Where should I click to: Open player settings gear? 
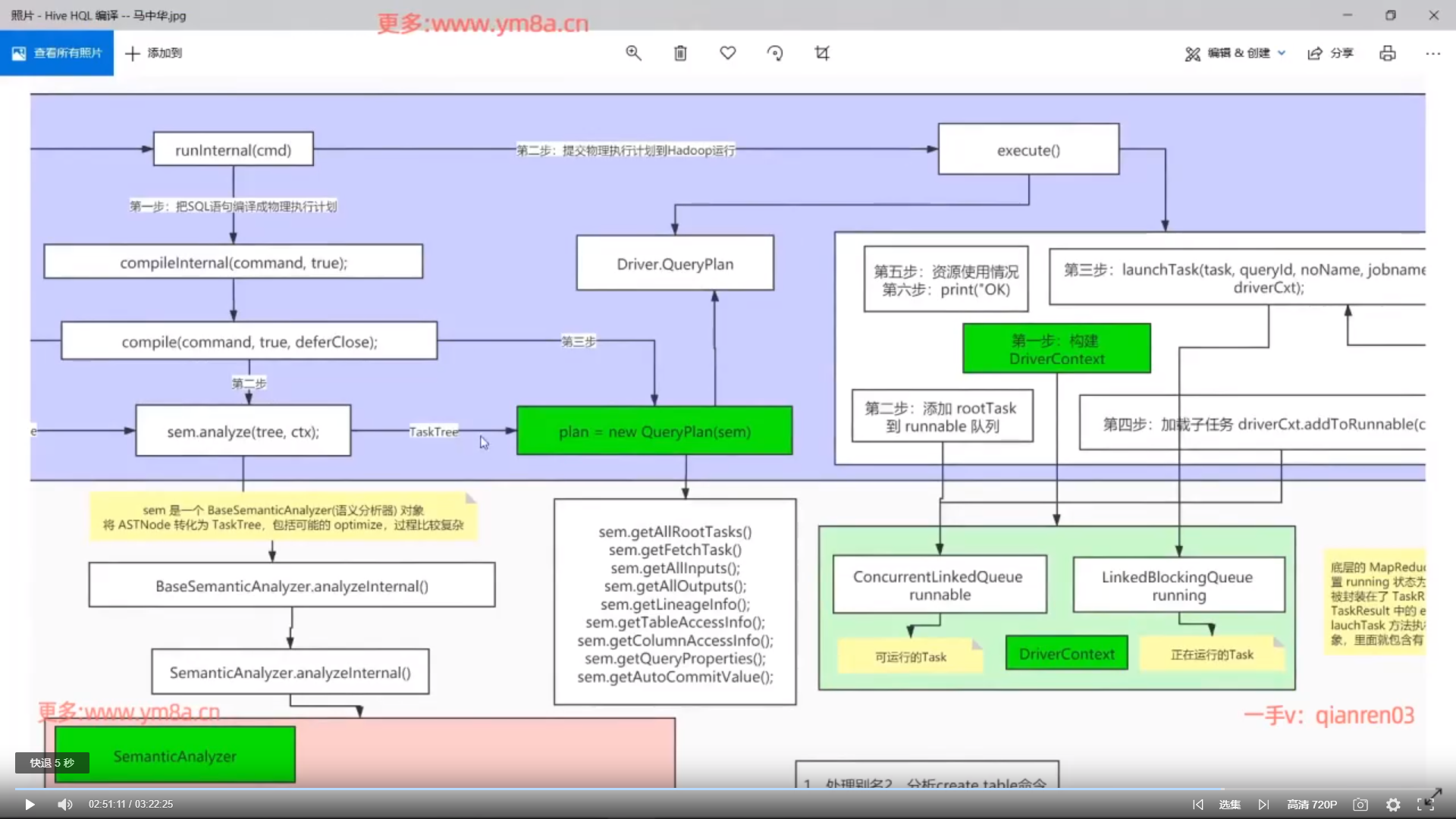pos(1393,805)
